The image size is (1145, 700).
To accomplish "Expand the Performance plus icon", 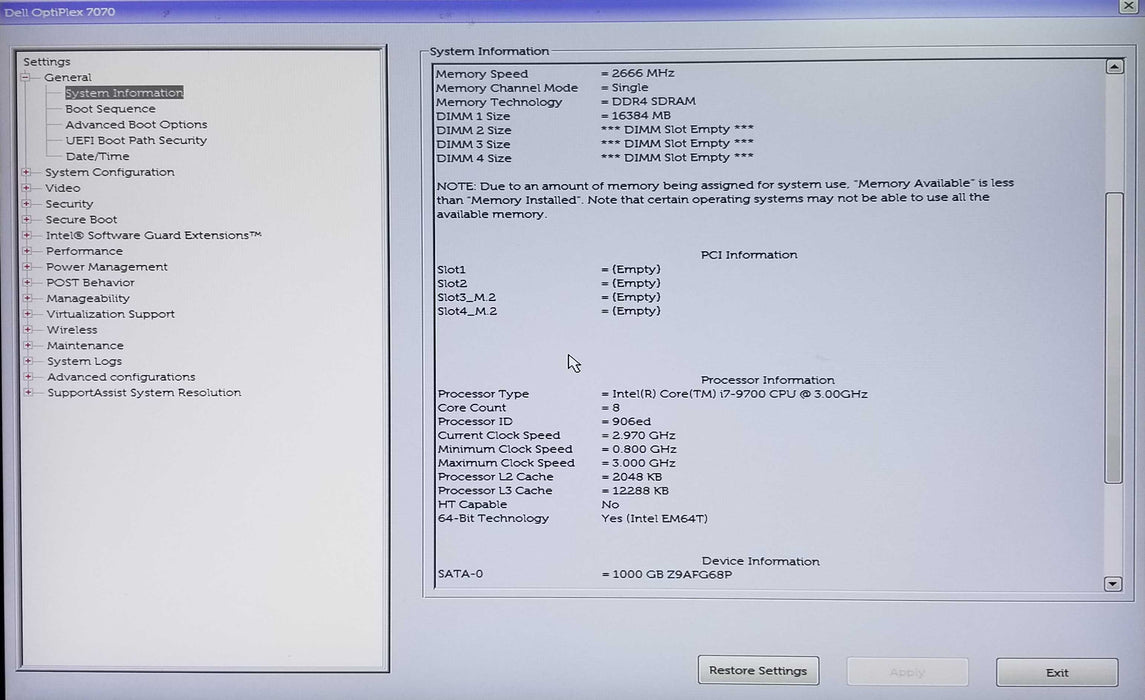I will pyautogui.click(x=27, y=250).
